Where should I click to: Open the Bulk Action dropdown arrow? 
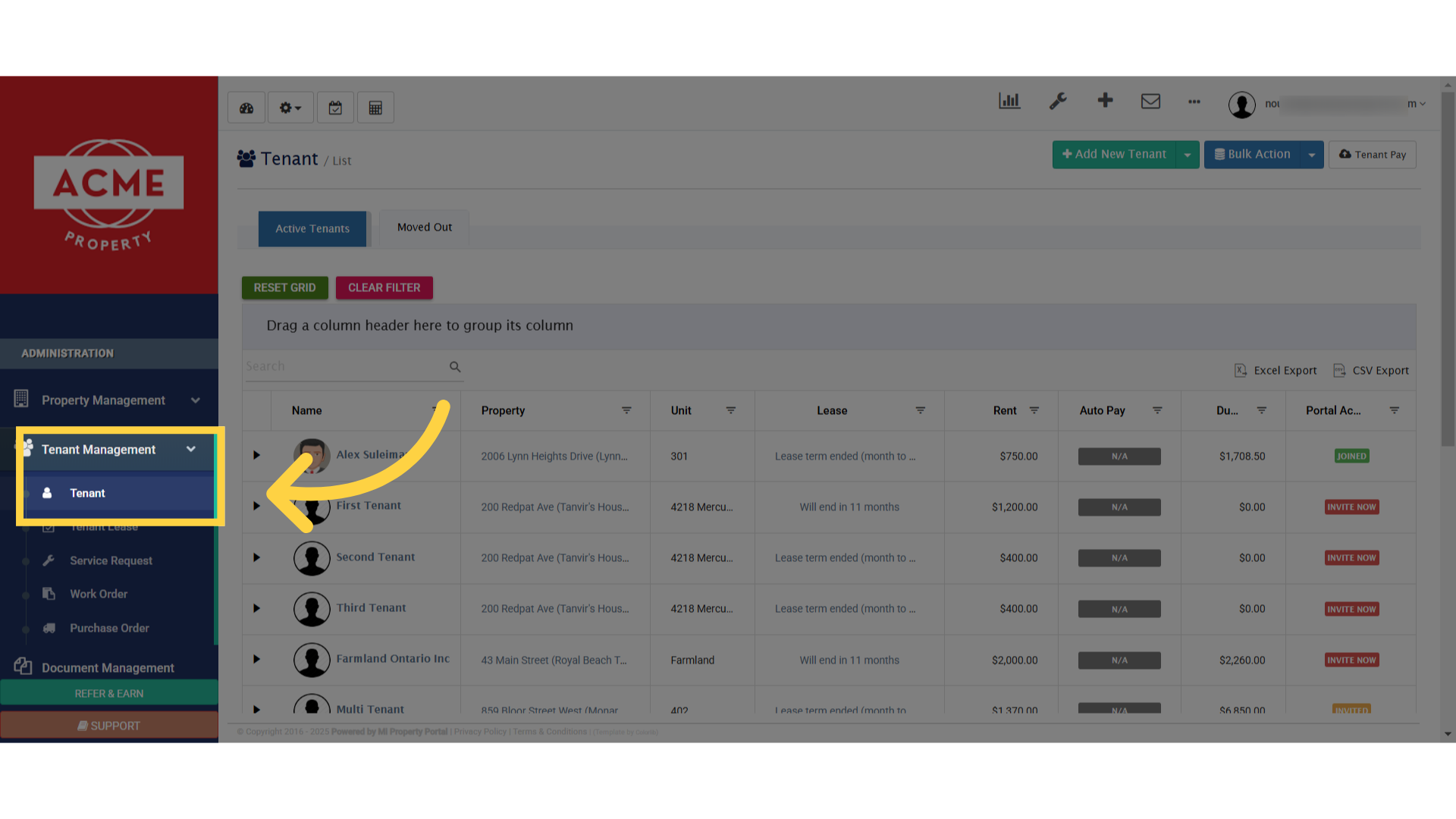point(1312,155)
